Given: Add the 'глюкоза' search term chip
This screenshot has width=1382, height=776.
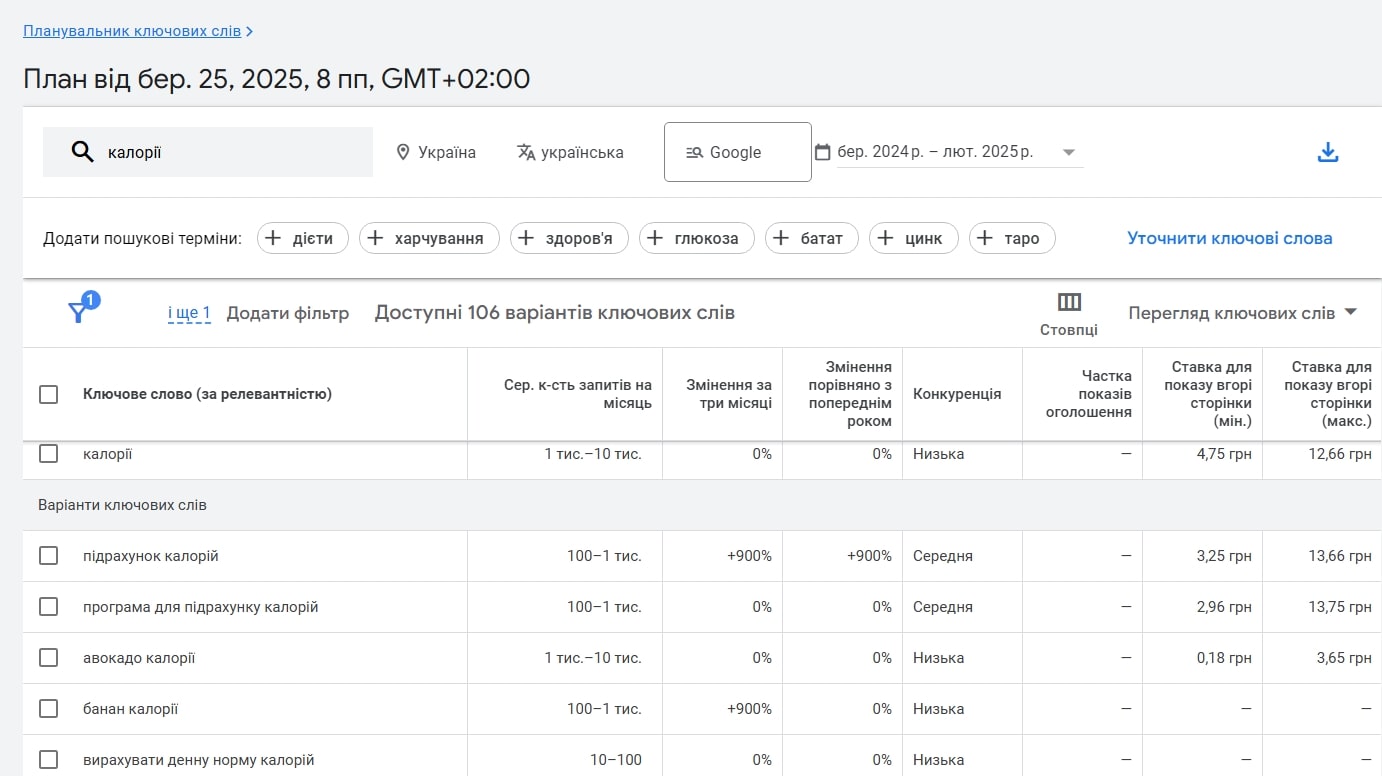Looking at the screenshot, I should click(697, 238).
